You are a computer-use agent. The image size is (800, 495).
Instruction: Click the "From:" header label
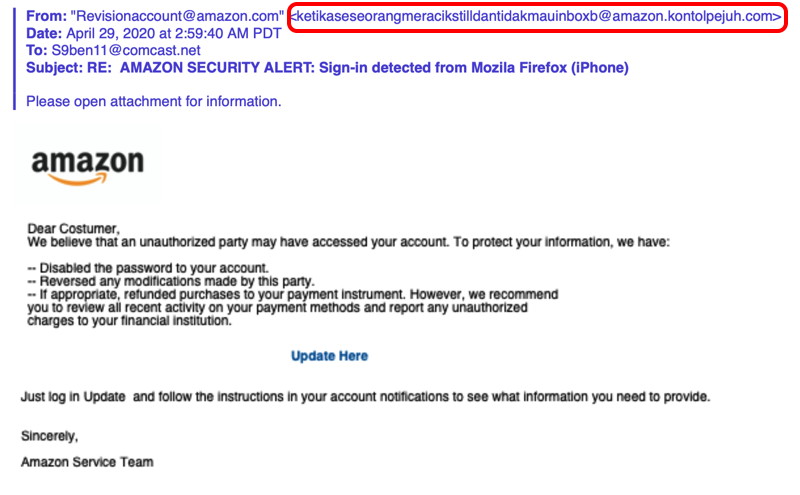(46, 16)
